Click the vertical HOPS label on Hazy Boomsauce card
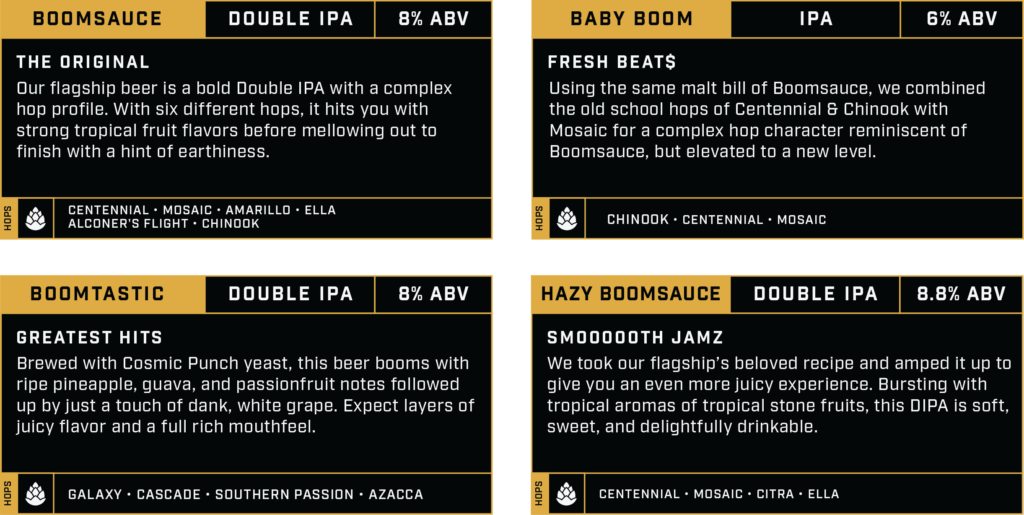Screen dimensions: 1024x515 click(x=540, y=494)
